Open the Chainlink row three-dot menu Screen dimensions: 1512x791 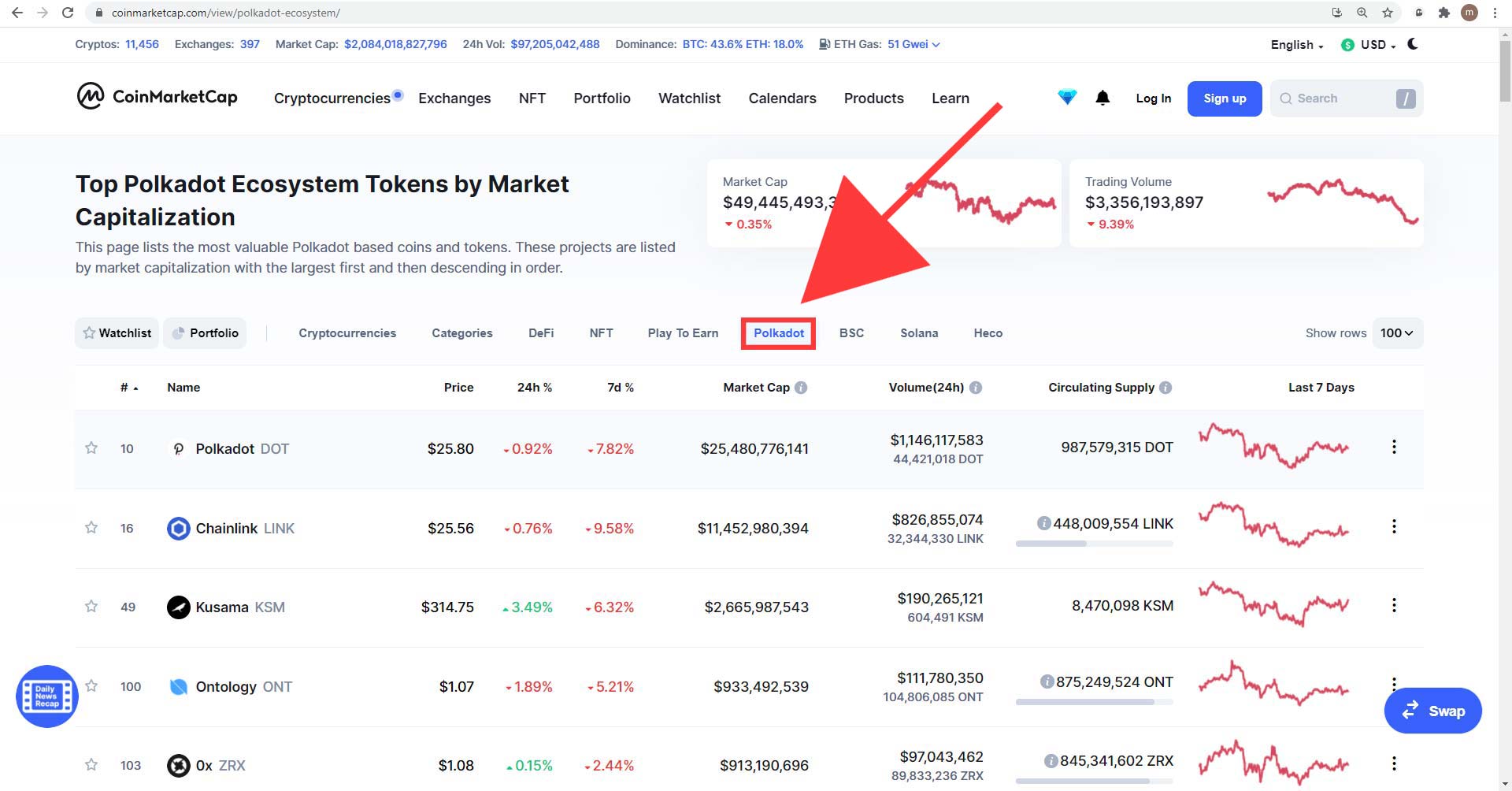tap(1394, 526)
